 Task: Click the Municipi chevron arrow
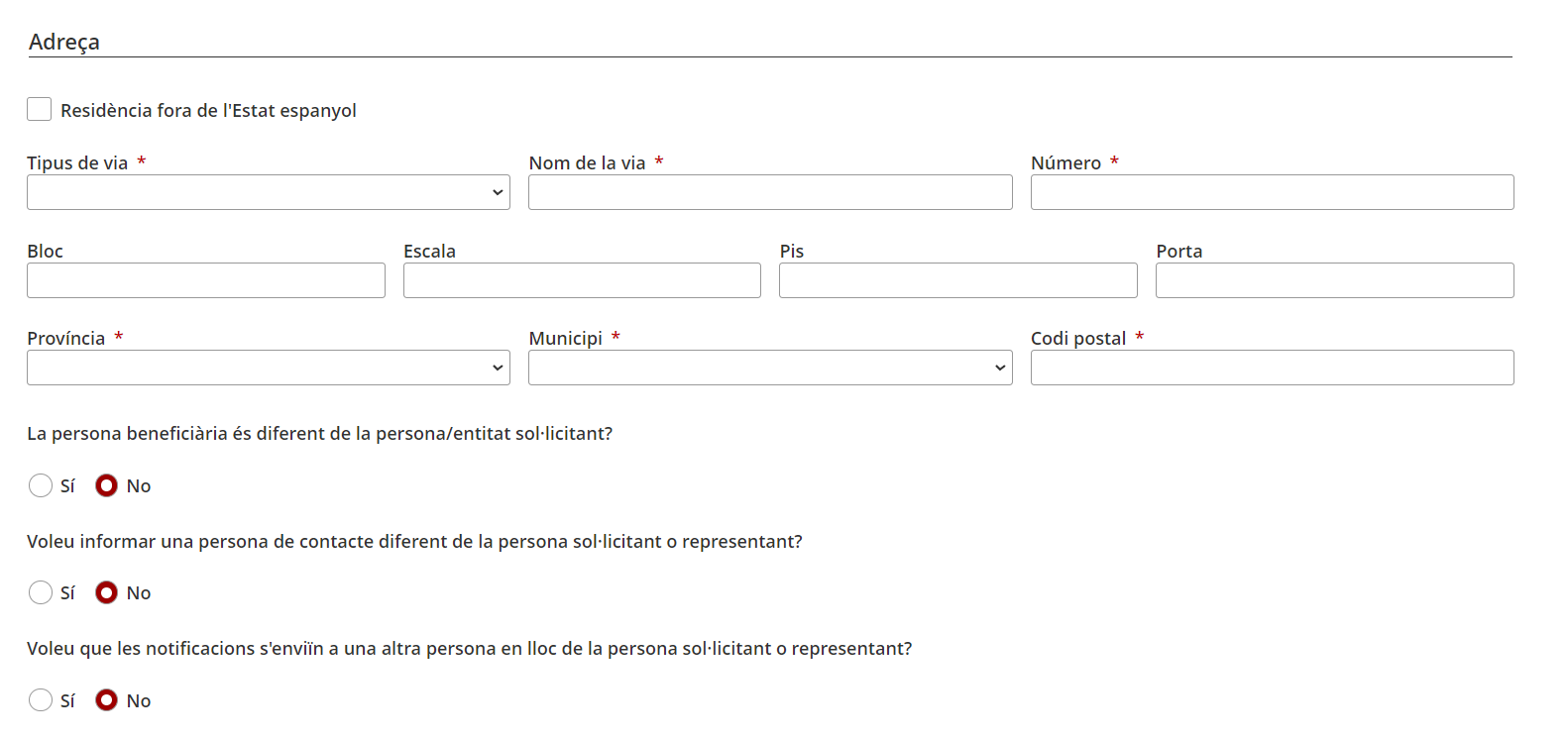point(1000,368)
